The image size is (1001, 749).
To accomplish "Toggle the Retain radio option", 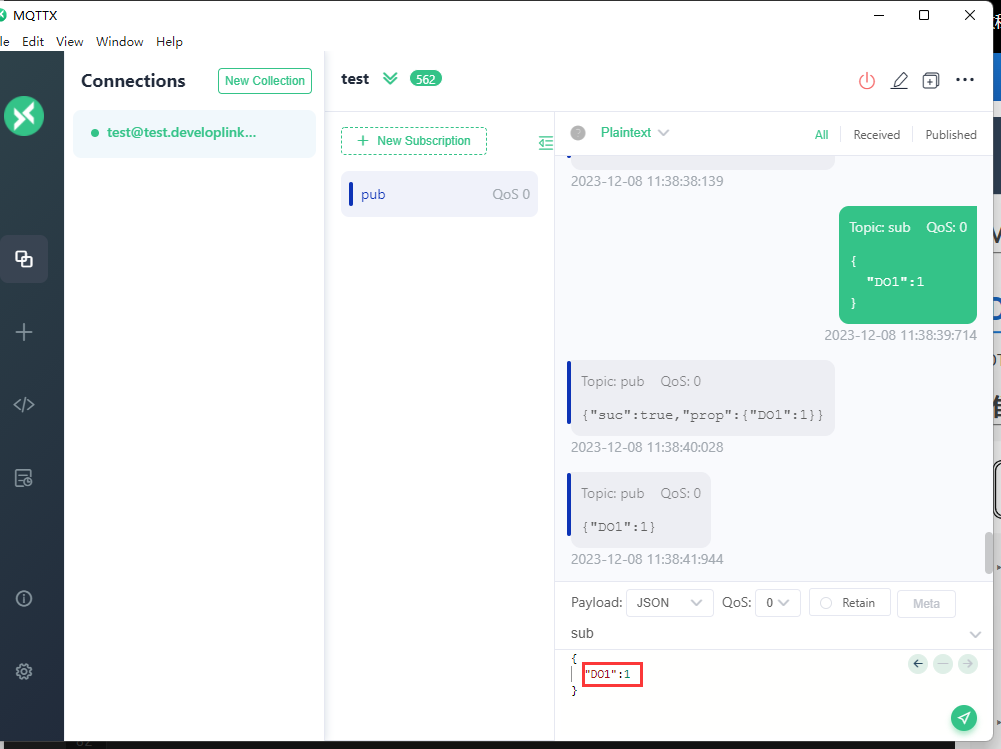I will pos(849,603).
